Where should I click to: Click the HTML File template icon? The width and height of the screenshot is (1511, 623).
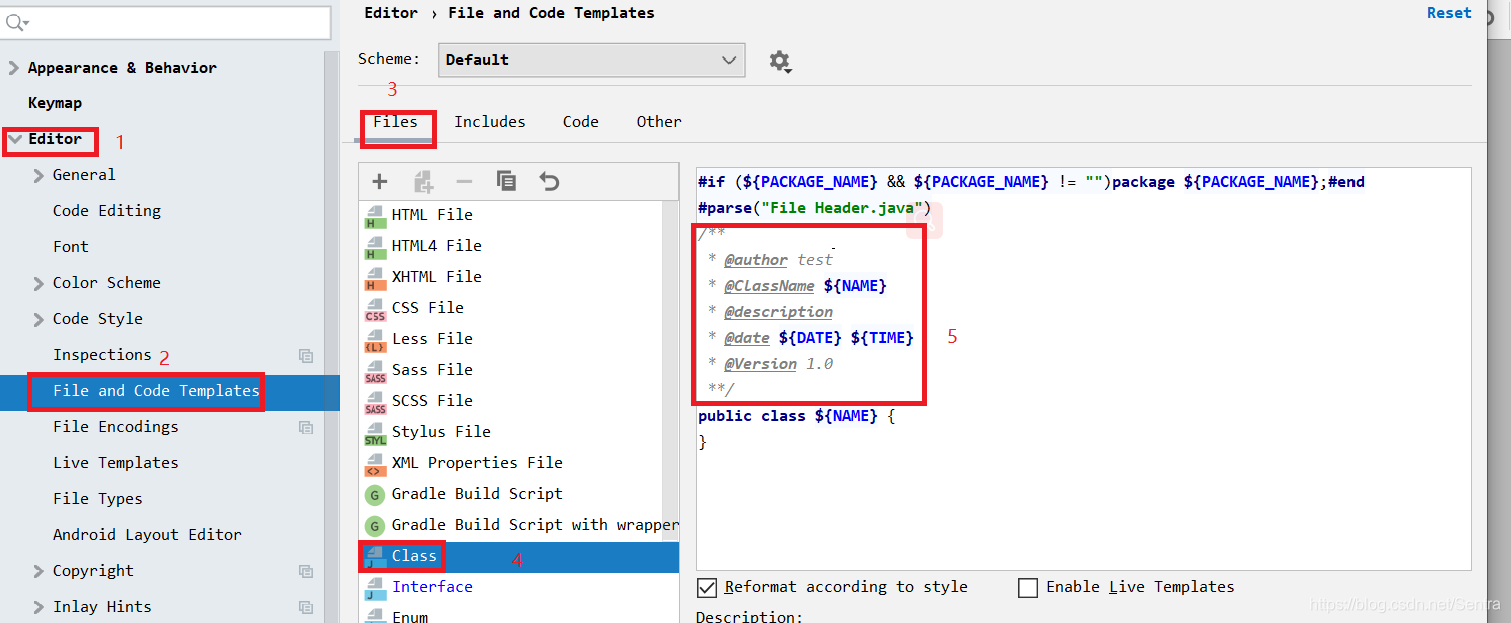(x=375, y=215)
